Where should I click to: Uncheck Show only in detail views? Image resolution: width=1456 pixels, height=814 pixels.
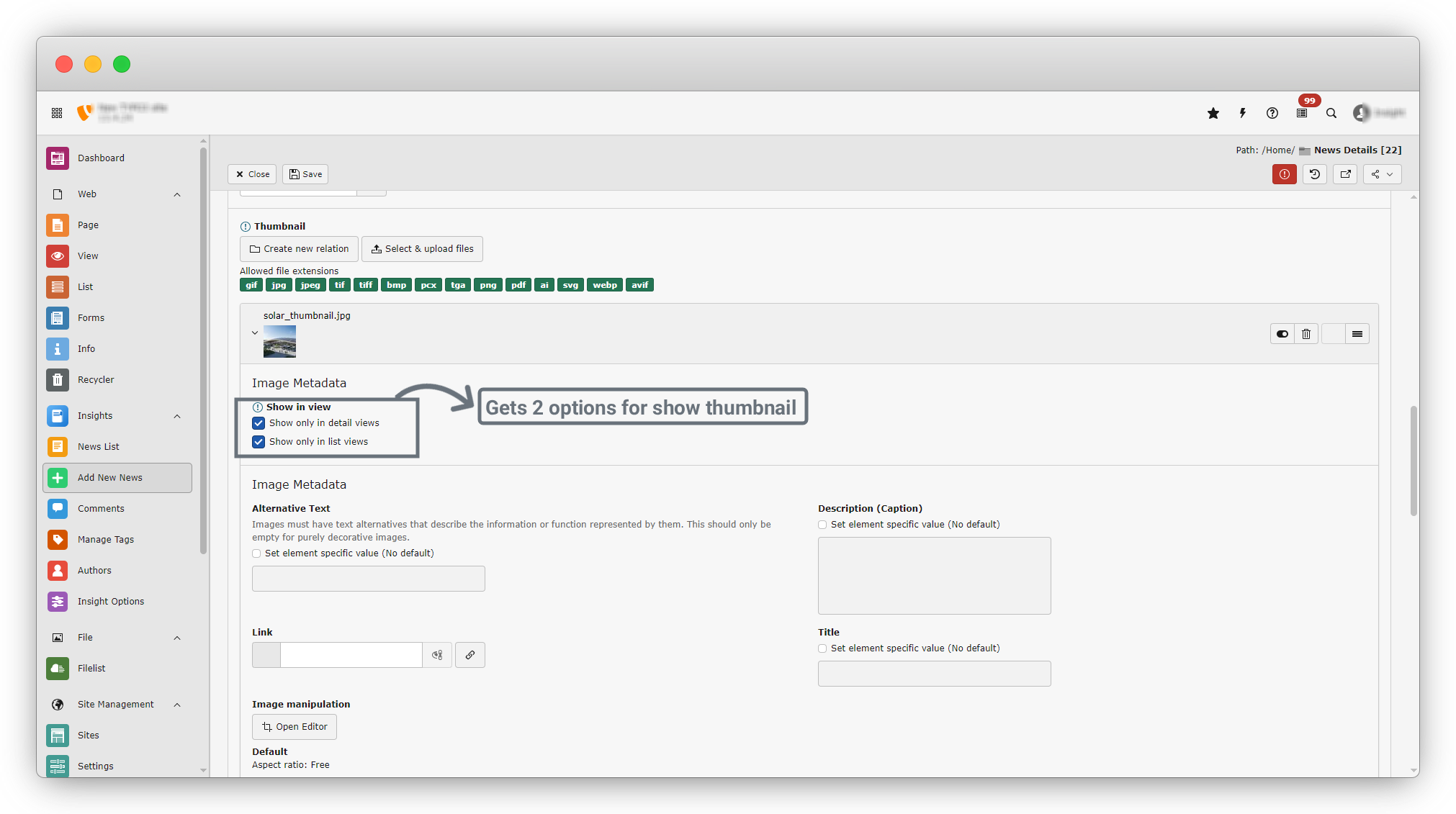pyautogui.click(x=259, y=423)
